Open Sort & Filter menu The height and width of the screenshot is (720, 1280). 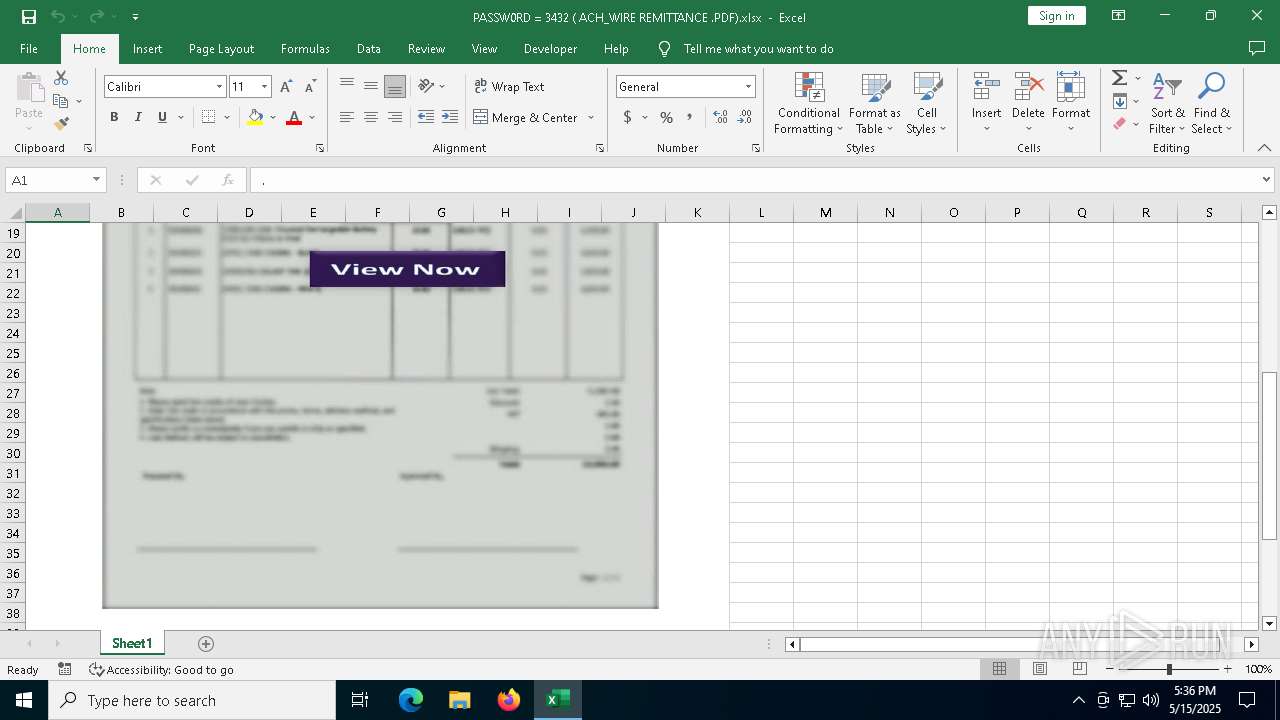click(1166, 103)
